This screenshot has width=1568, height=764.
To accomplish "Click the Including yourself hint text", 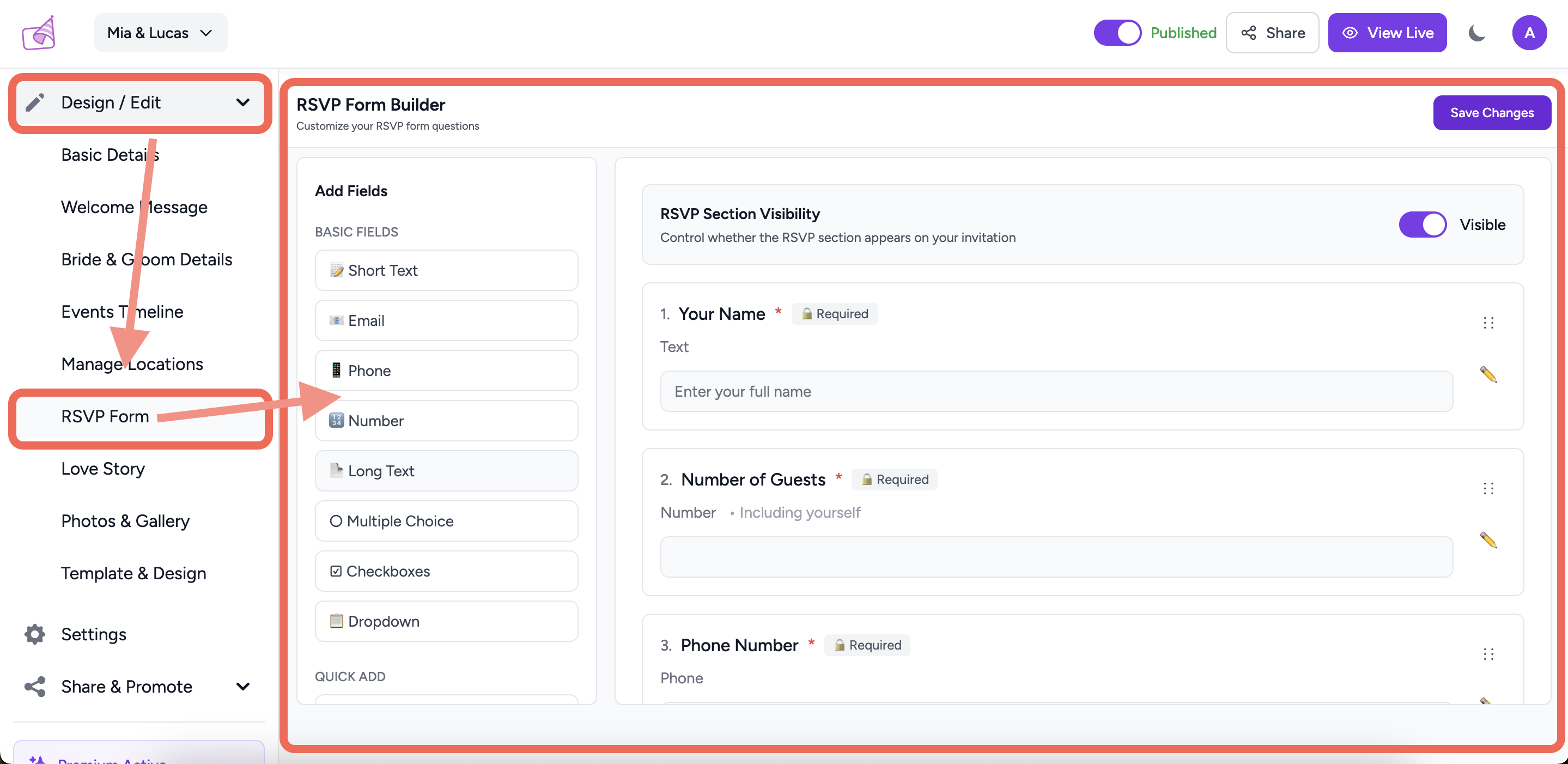I will pyautogui.click(x=800, y=513).
